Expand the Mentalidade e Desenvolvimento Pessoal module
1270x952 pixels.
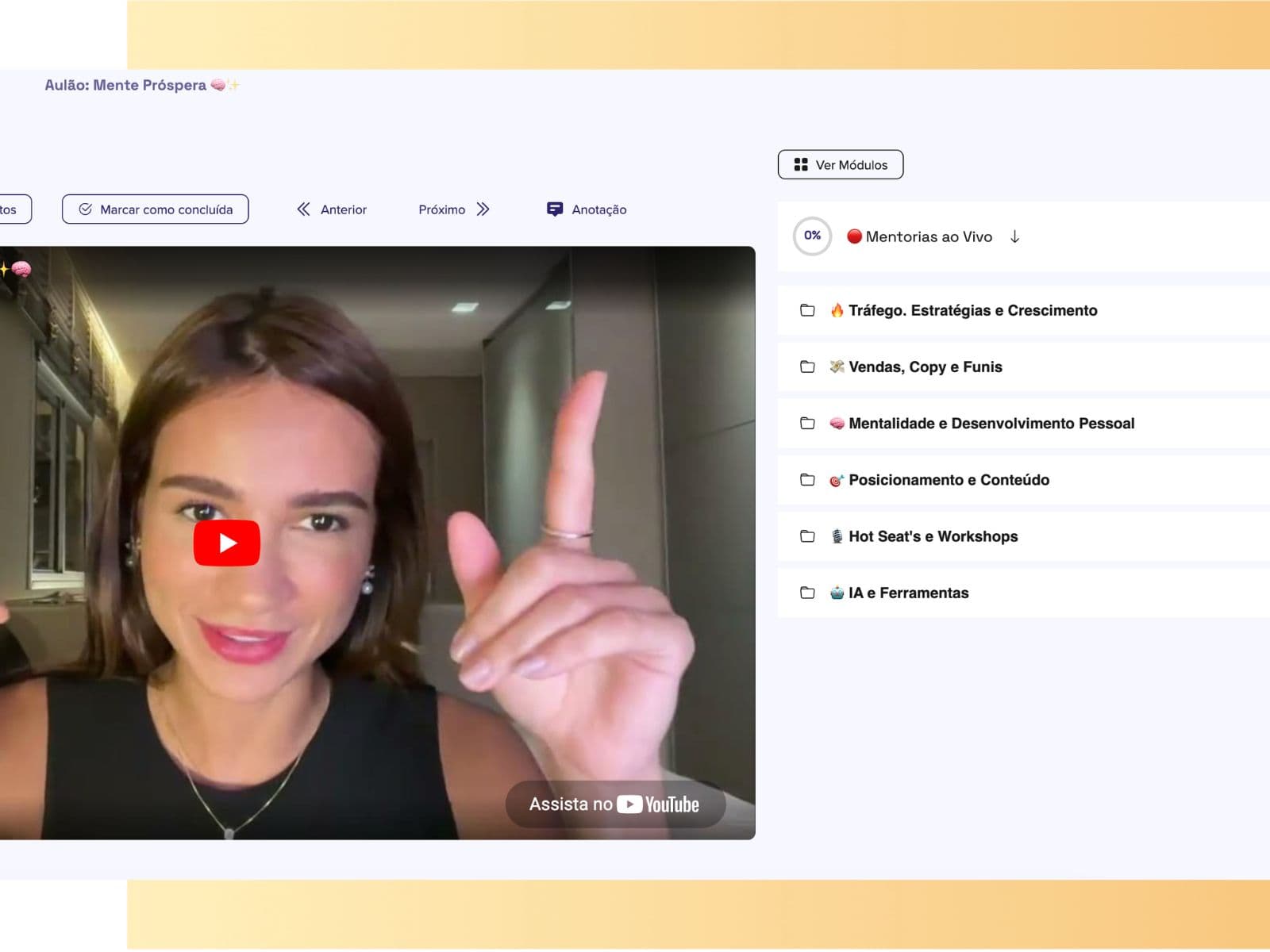point(1024,424)
